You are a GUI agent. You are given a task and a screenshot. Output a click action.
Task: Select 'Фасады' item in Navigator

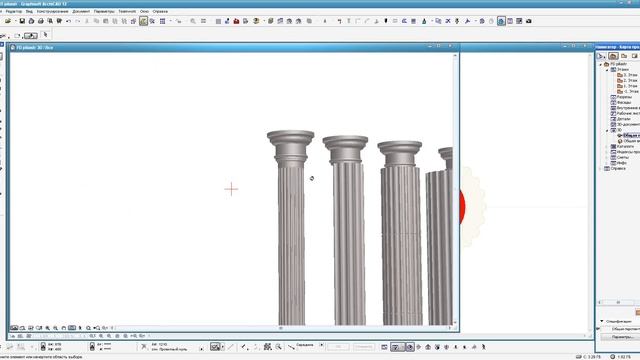(x=621, y=102)
